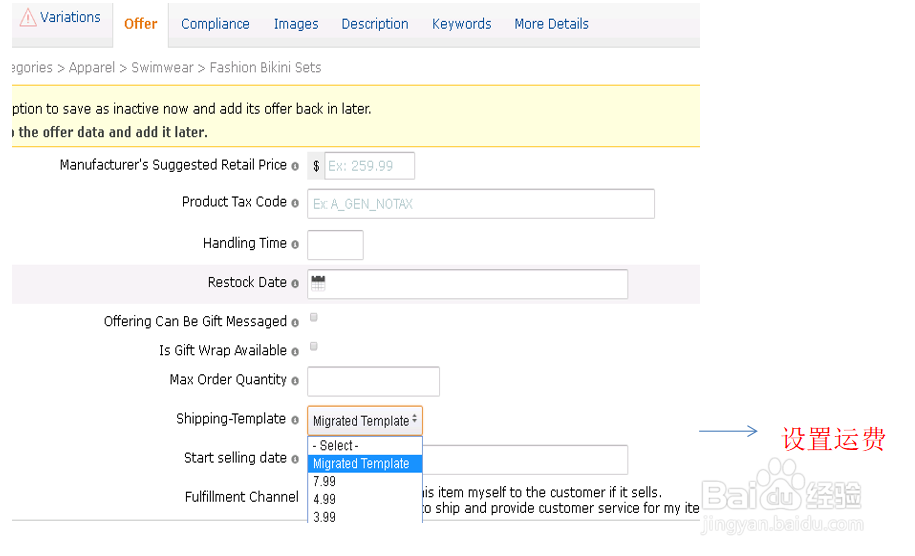Open the Keywords tab
915x556 pixels.
[x=461, y=24]
